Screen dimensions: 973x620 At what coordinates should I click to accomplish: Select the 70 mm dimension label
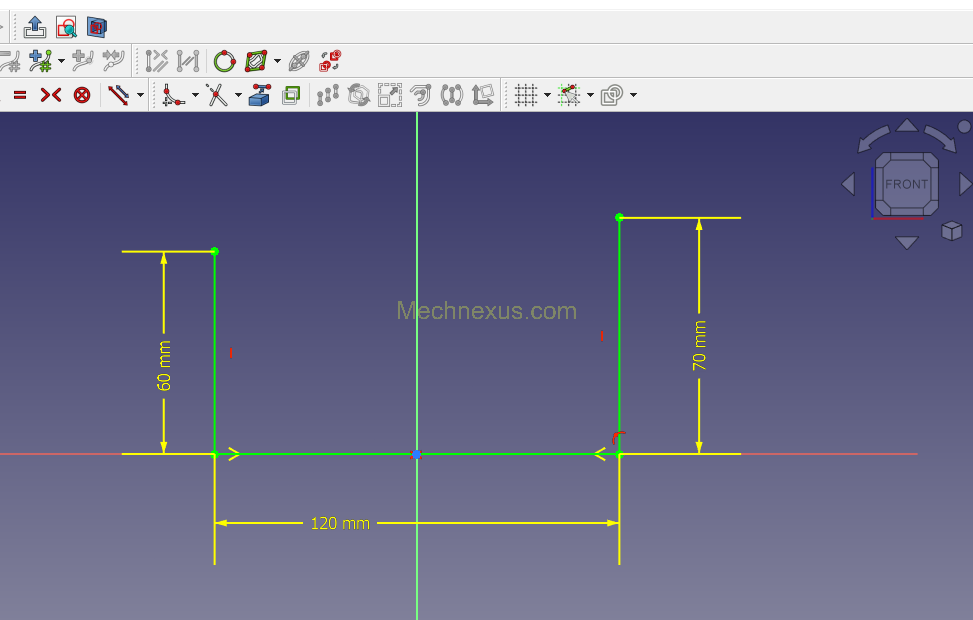(699, 346)
